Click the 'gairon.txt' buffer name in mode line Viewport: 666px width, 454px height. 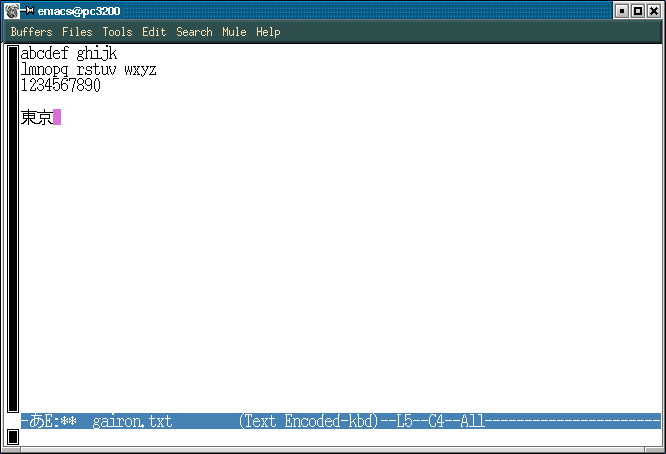(x=132, y=421)
